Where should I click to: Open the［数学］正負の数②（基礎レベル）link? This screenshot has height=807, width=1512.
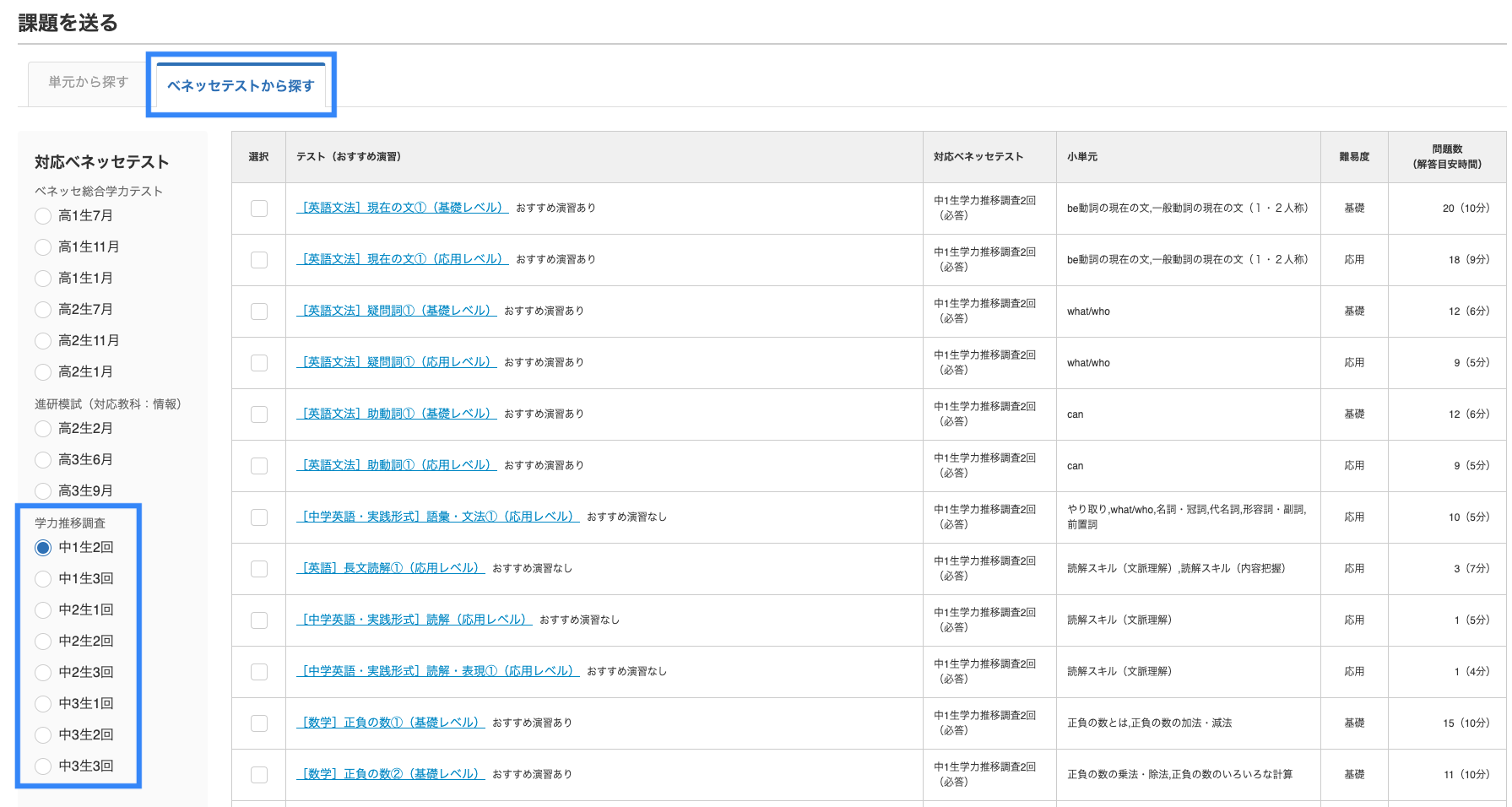pyautogui.click(x=391, y=774)
